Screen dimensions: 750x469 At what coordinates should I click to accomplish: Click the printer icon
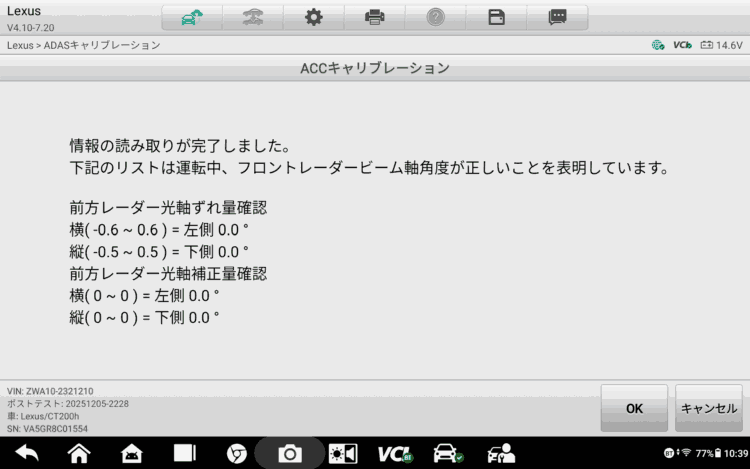[x=374, y=17]
